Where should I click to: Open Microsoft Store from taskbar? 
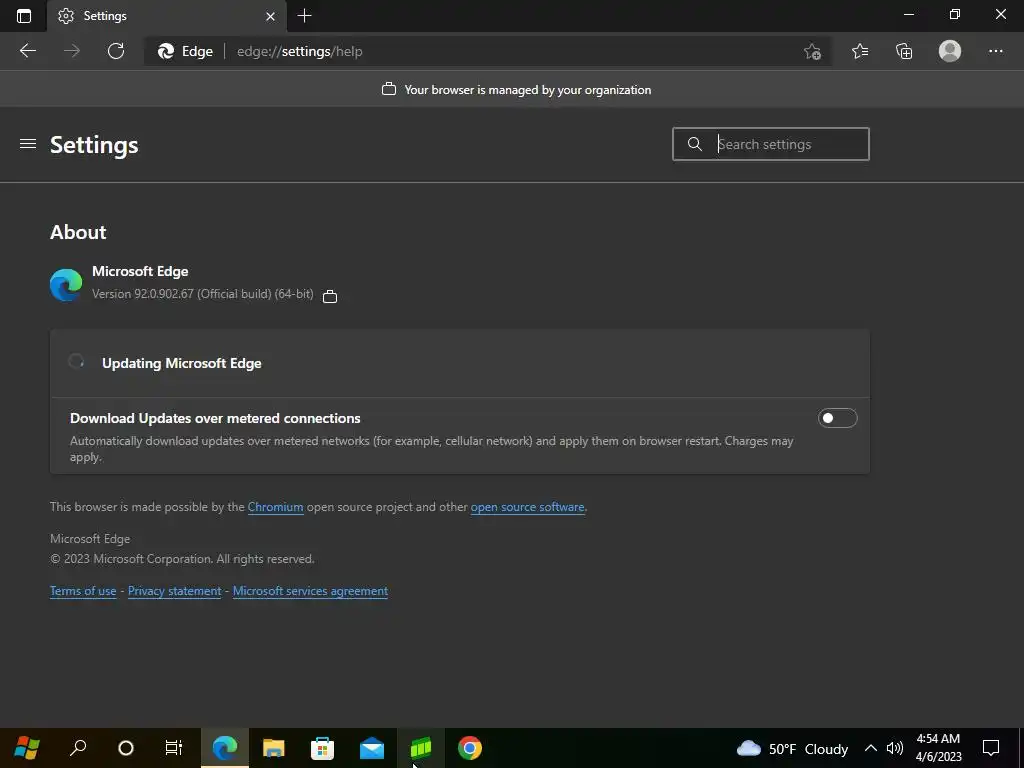click(x=323, y=748)
